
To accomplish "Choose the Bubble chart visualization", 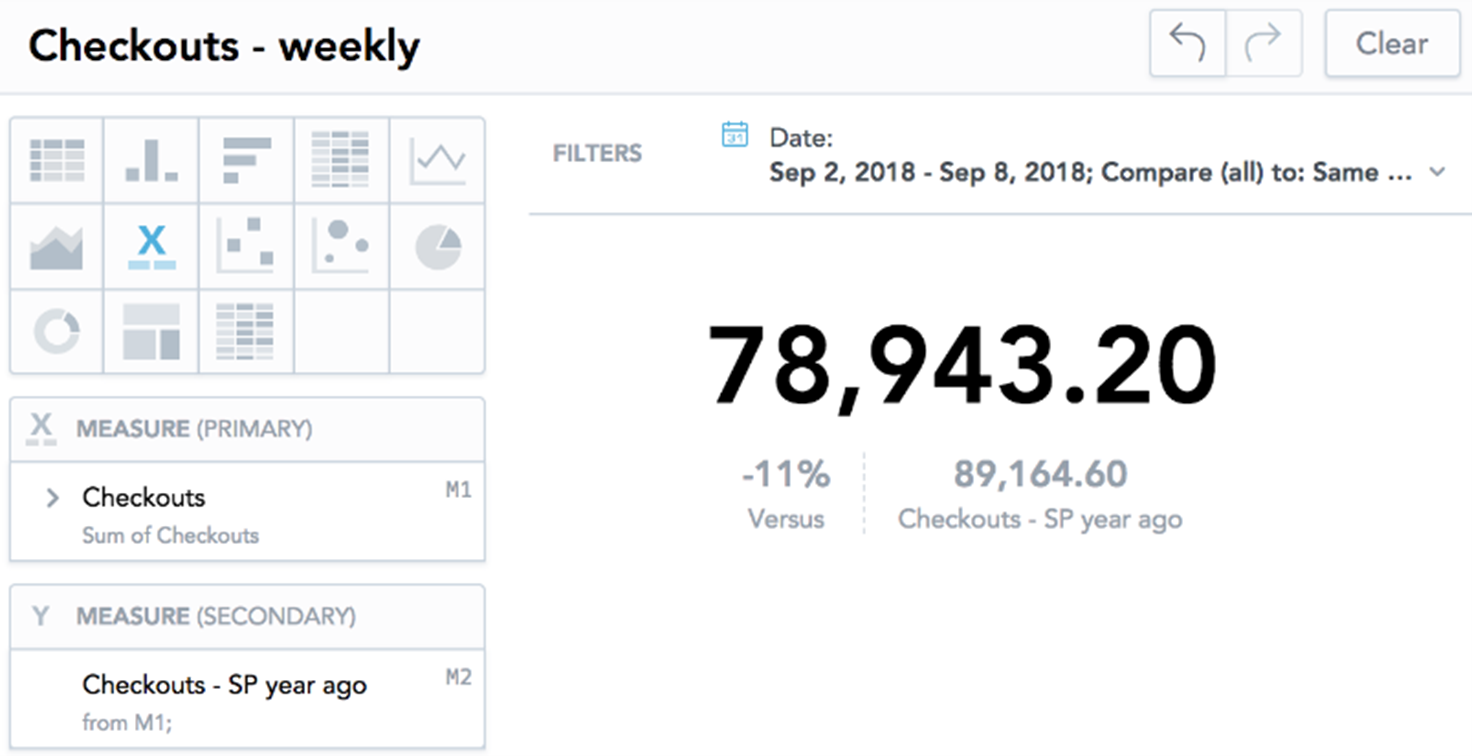I will click(341, 247).
